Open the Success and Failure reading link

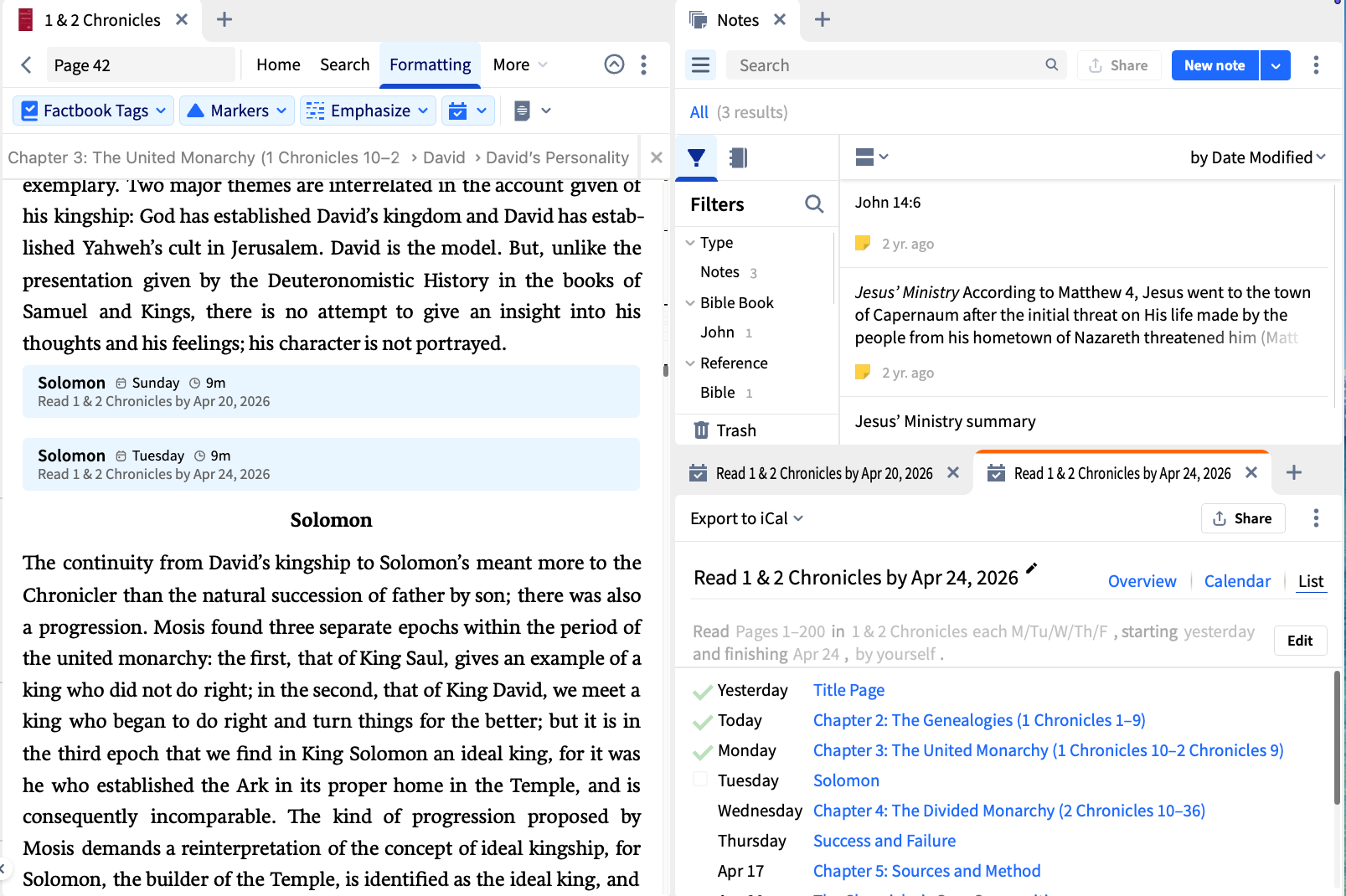coord(884,841)
